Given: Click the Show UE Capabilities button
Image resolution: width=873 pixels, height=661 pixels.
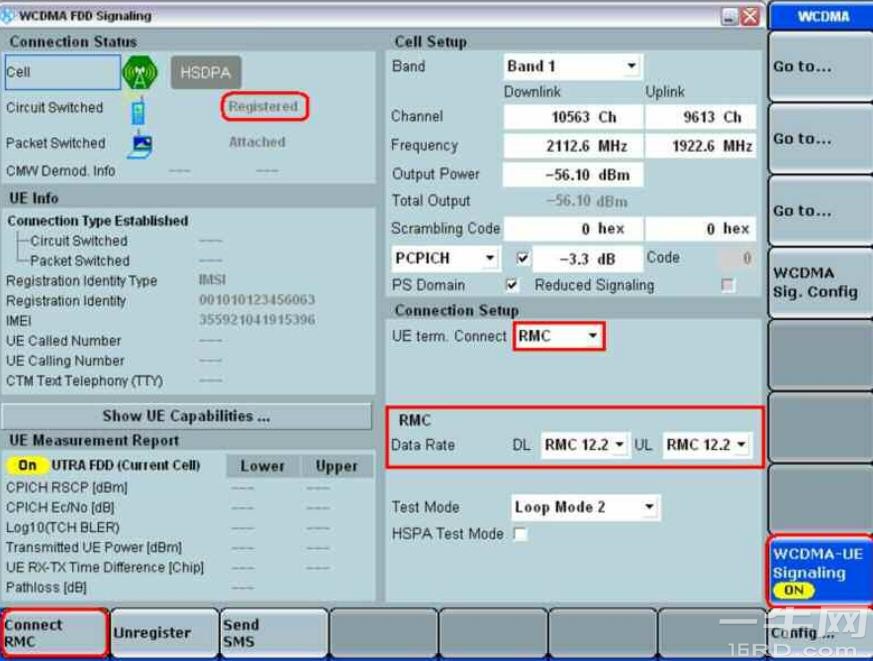Looking at the screenshot, I should (186, 416).
